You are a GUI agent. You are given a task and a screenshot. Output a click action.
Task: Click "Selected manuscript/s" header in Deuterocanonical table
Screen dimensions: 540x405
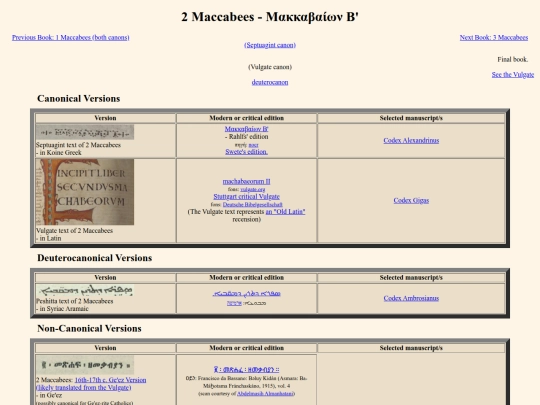tap(411, 278)
